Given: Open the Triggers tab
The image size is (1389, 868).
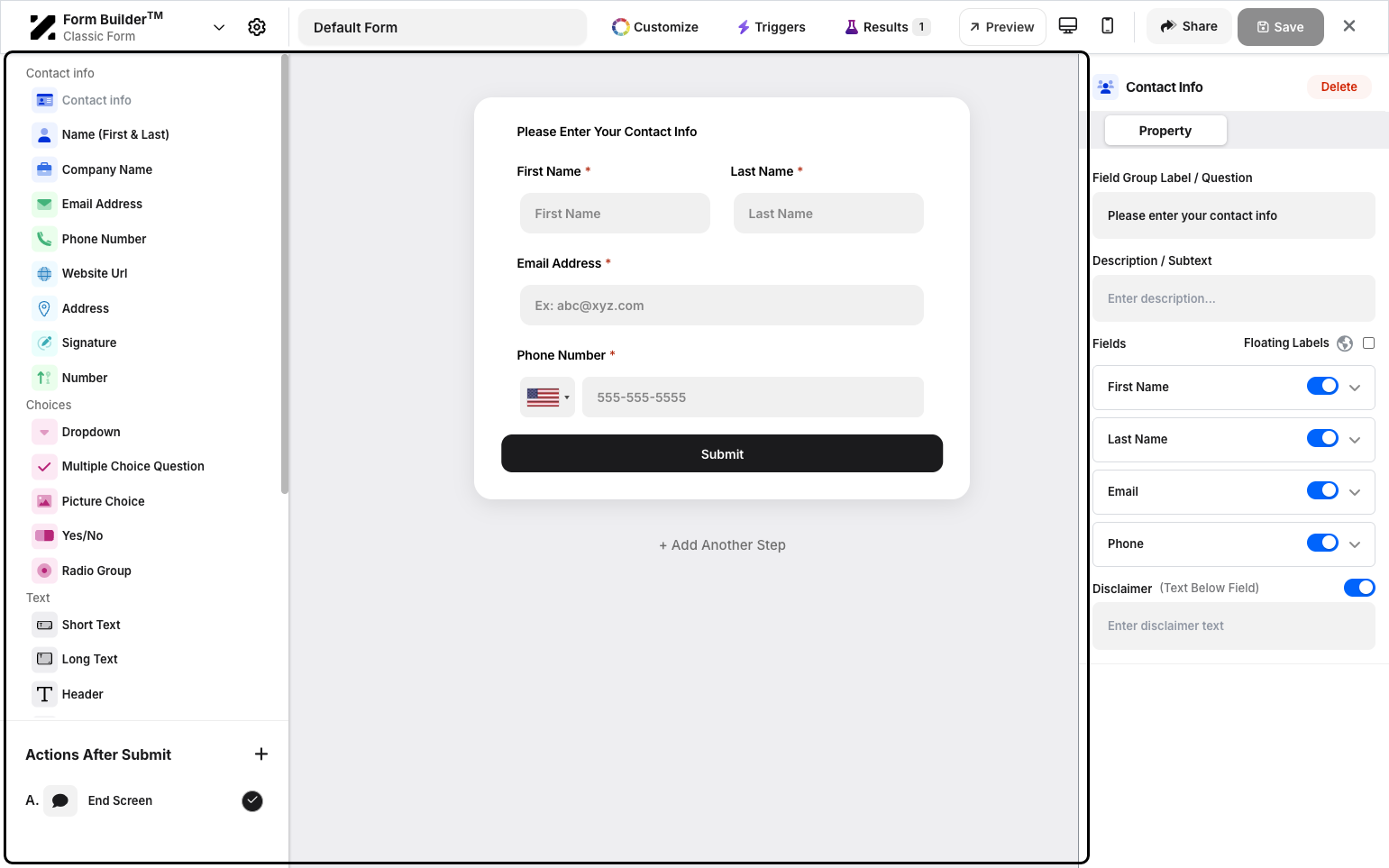Looking at the screenshot, I should click(772, 27).
